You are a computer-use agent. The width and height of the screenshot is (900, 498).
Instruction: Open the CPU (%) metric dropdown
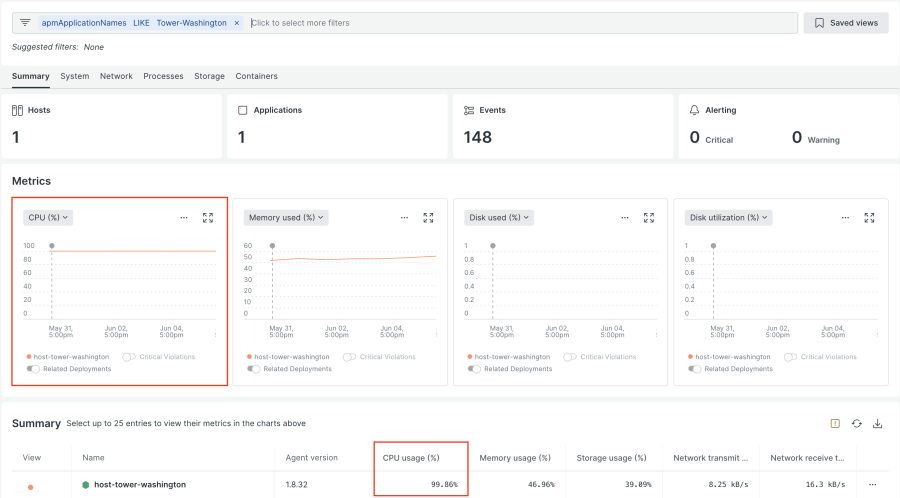pyautogui.click(x=49, y=217)
